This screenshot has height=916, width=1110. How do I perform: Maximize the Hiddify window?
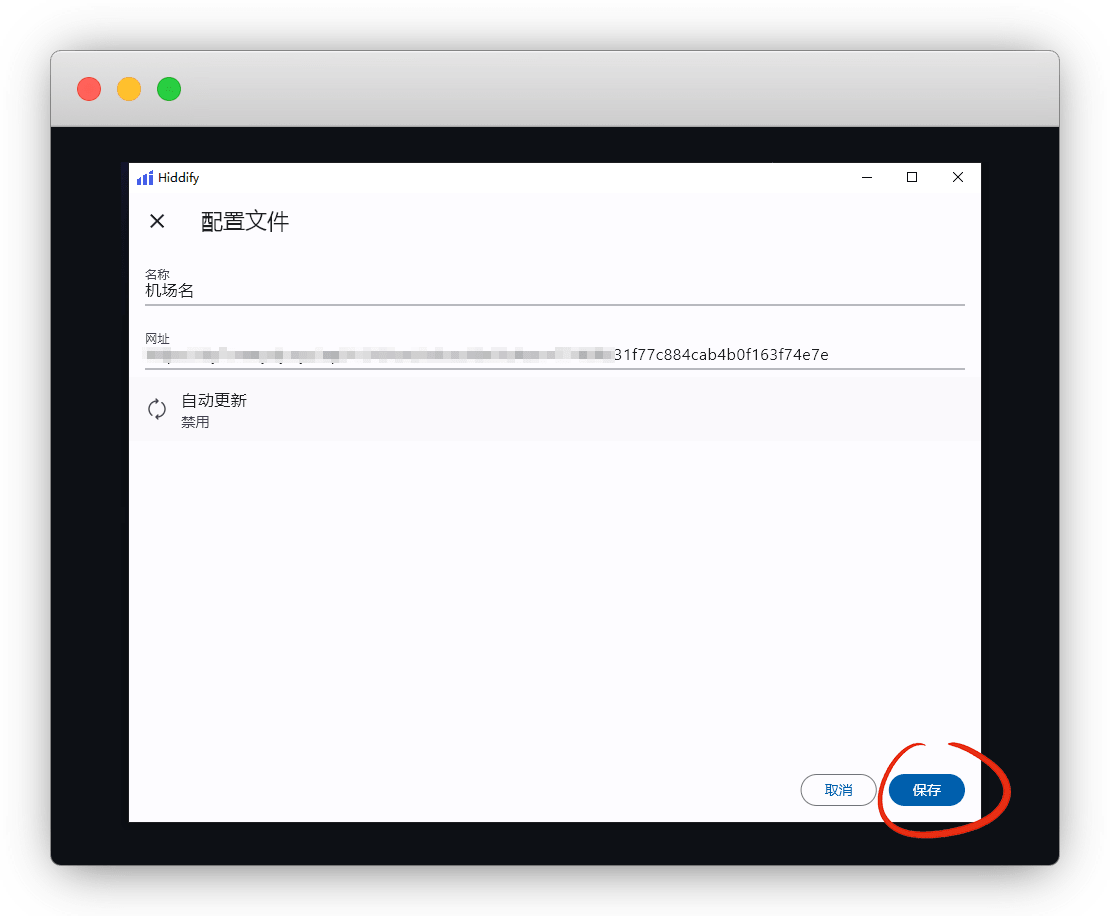pos(912,177)
